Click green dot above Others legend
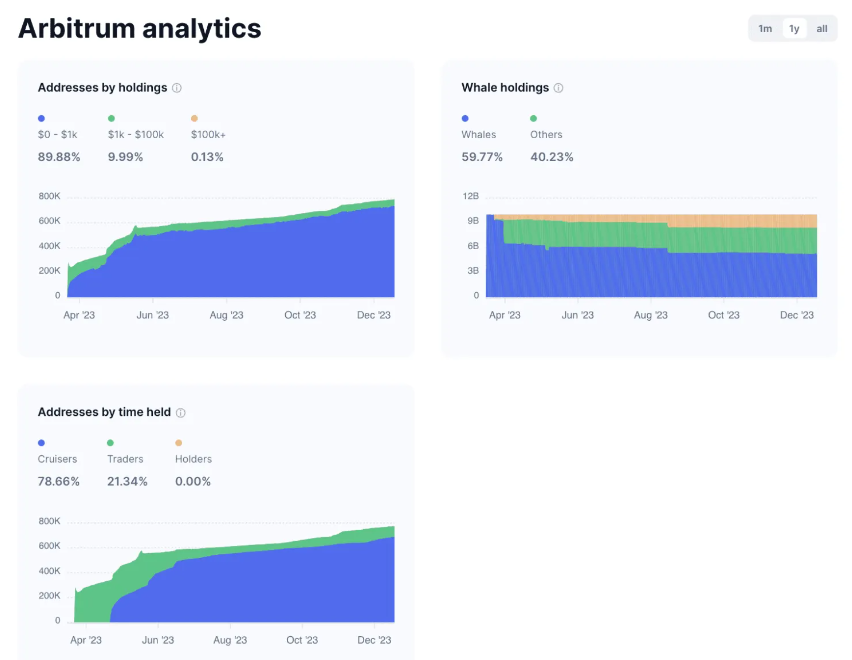Screen dimensions: 852x660 [534, 118]
